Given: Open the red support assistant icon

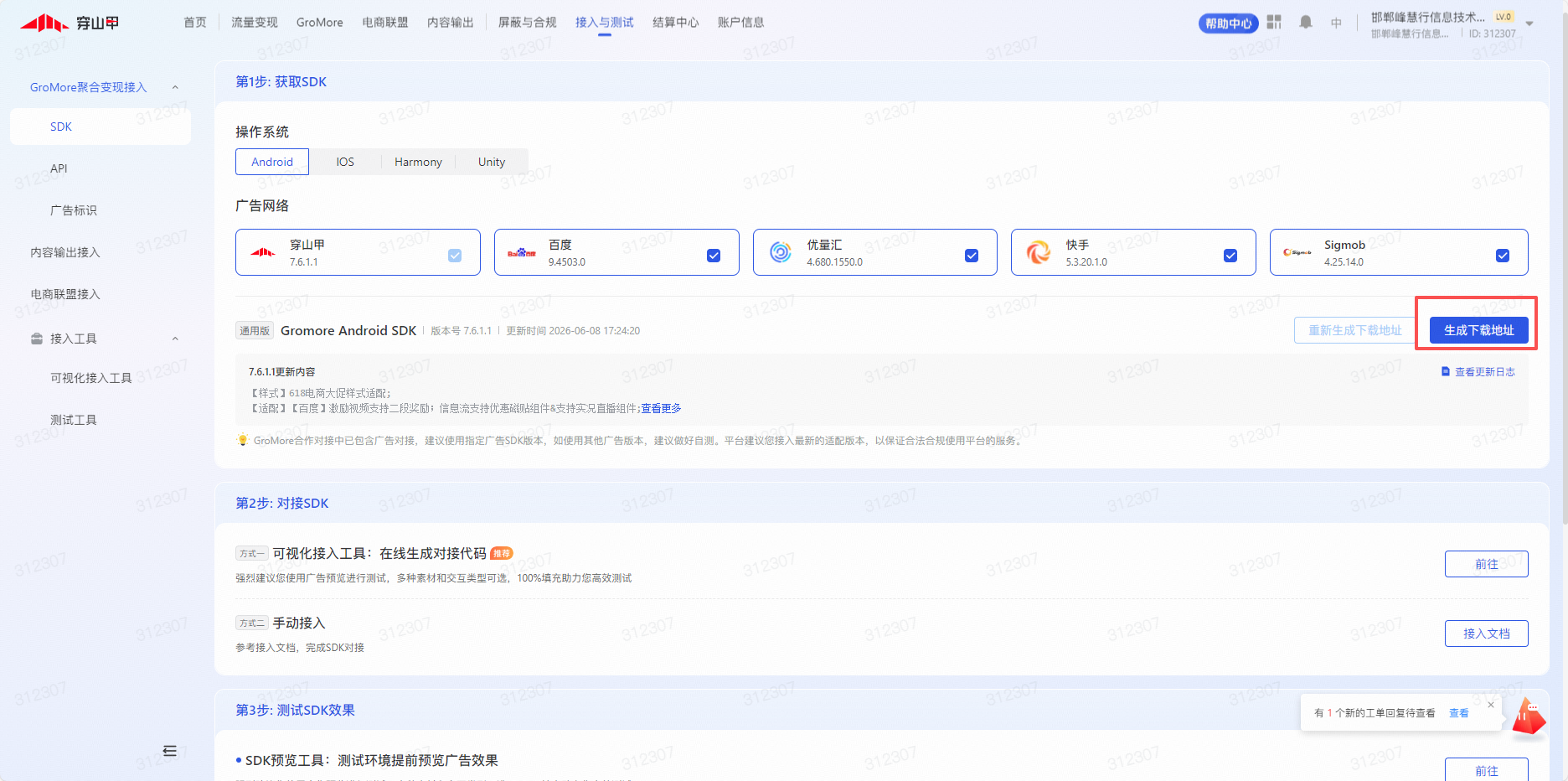Looking at the screenshot, I should 1529,717.
